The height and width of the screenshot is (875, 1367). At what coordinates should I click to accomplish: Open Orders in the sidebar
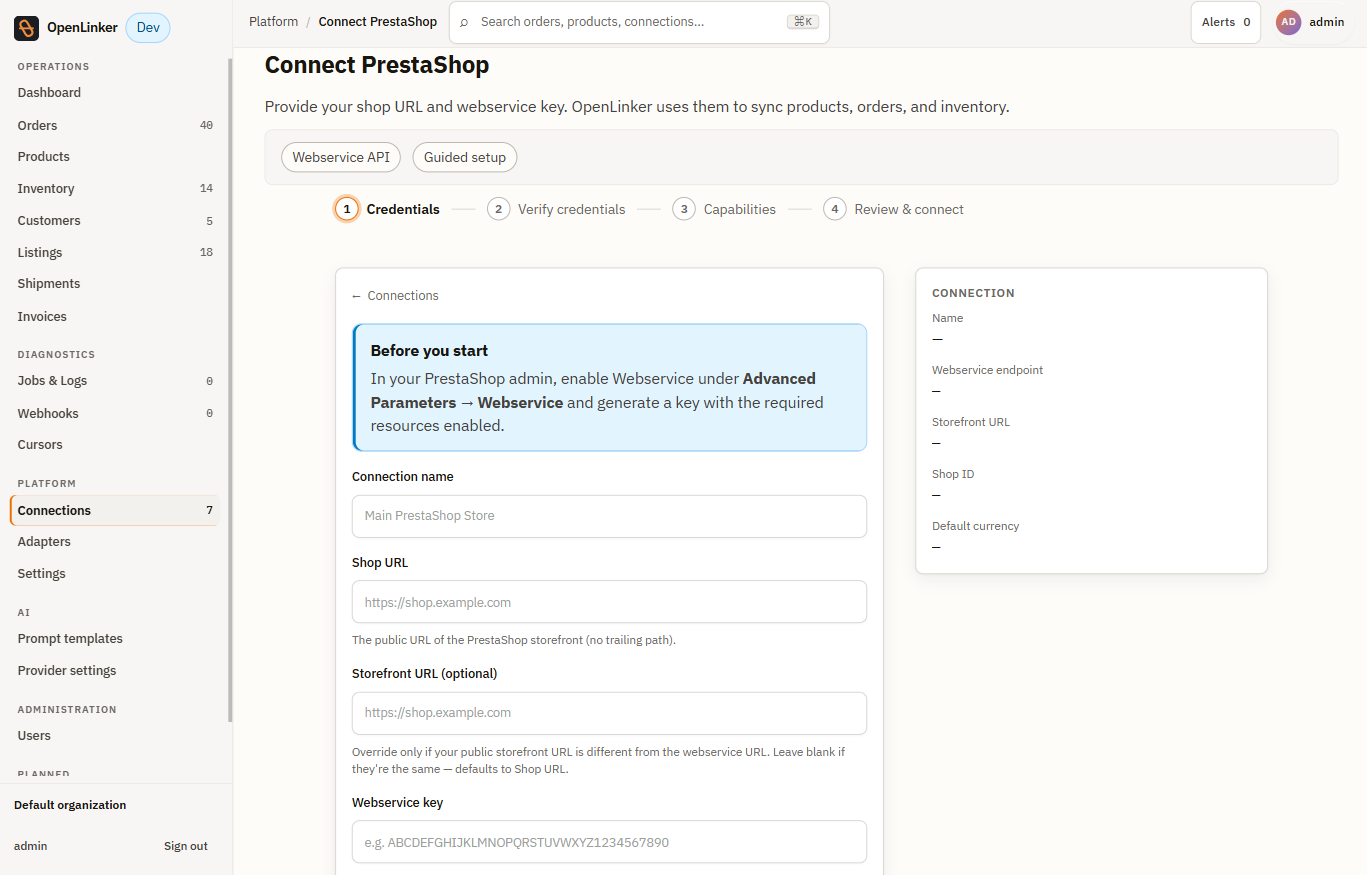114,126
